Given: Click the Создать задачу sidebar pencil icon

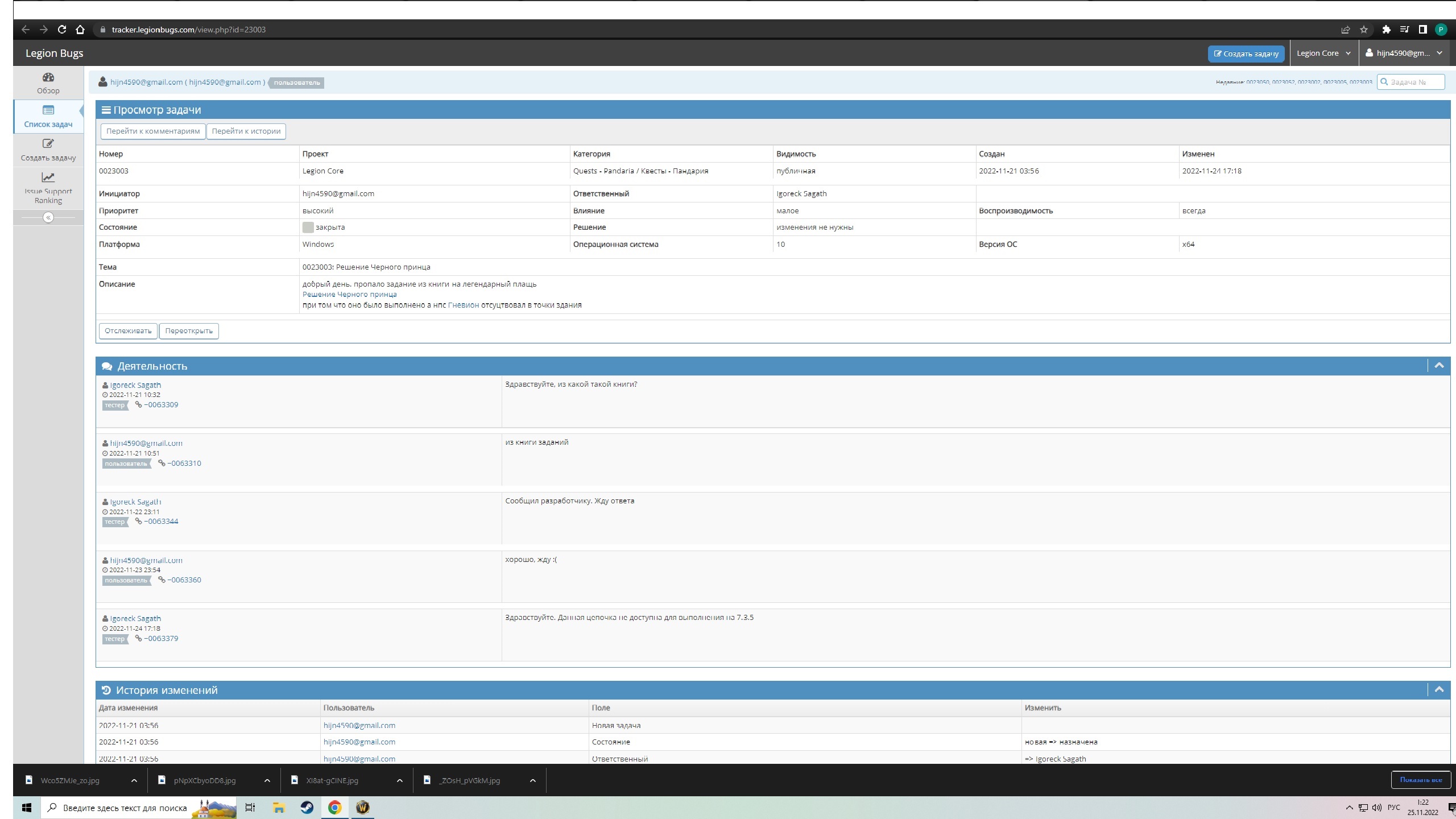Looking at the screenshot, I should 48,144.
